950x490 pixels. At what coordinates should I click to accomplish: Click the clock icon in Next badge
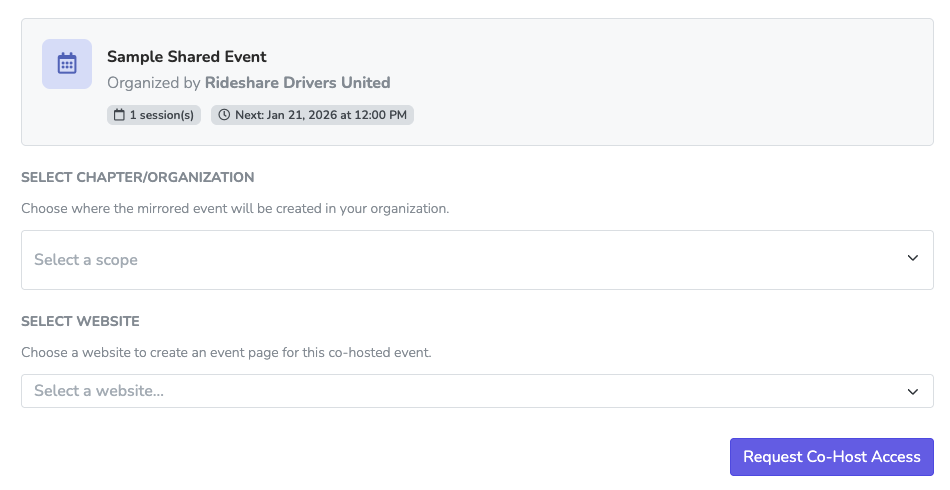pos(224,115)
